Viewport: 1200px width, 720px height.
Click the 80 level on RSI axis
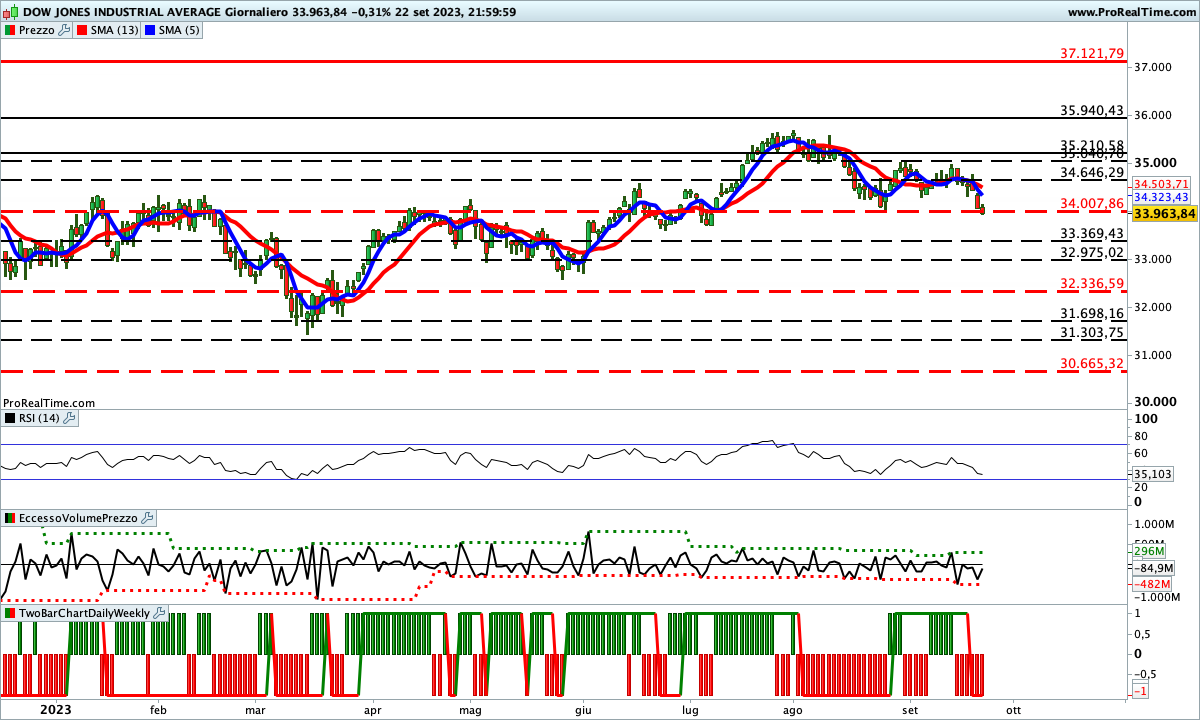click(x=1141, y=437)
